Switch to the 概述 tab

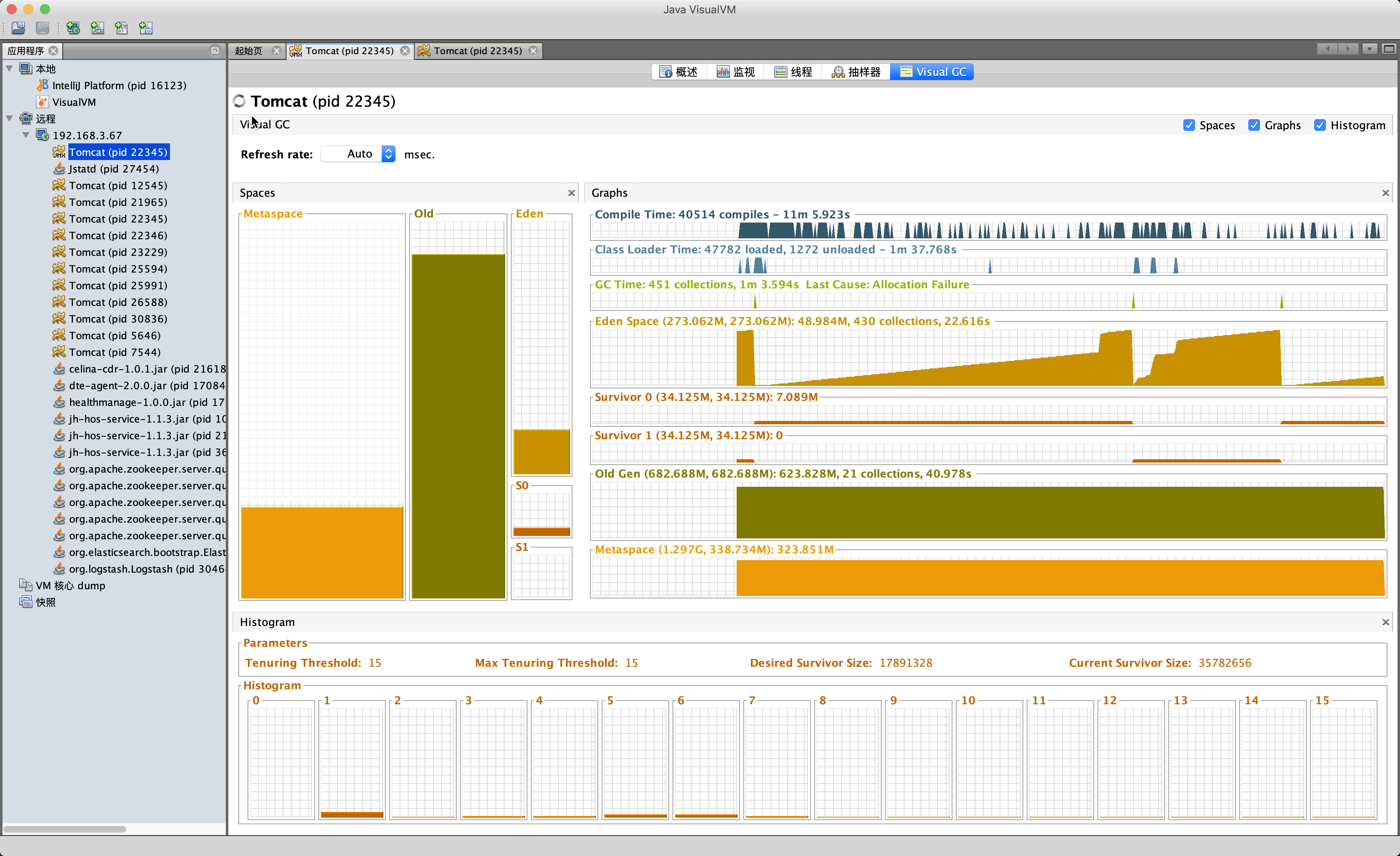[679, 72]
